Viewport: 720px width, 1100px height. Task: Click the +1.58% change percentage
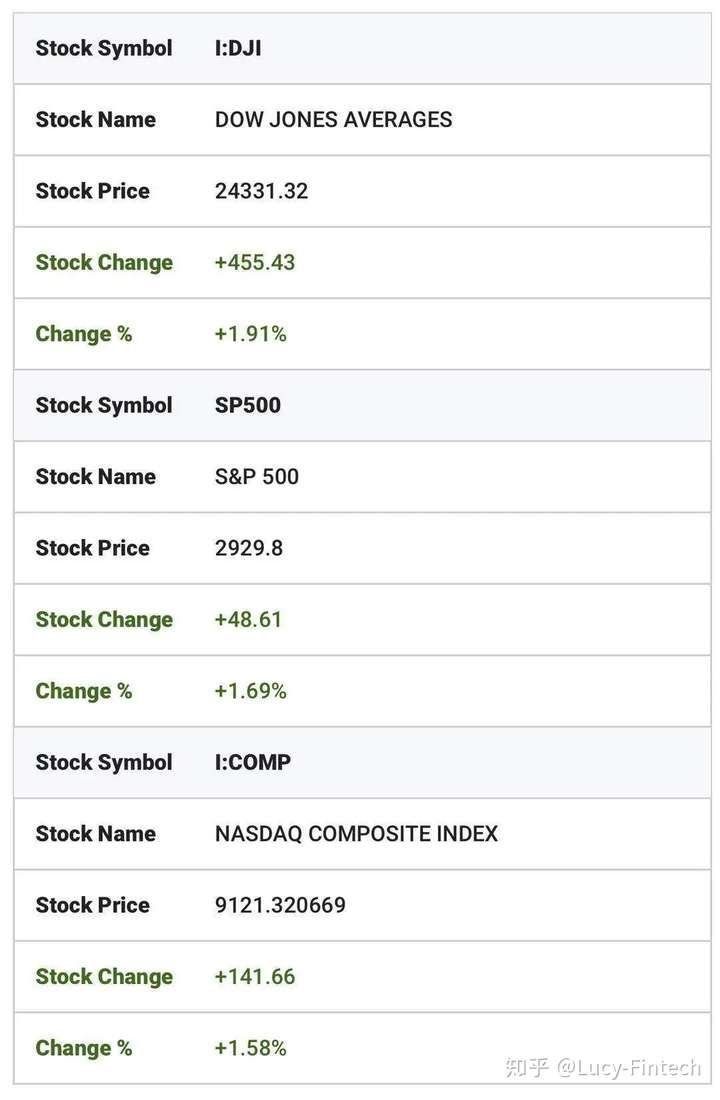tap(251, 1048)
